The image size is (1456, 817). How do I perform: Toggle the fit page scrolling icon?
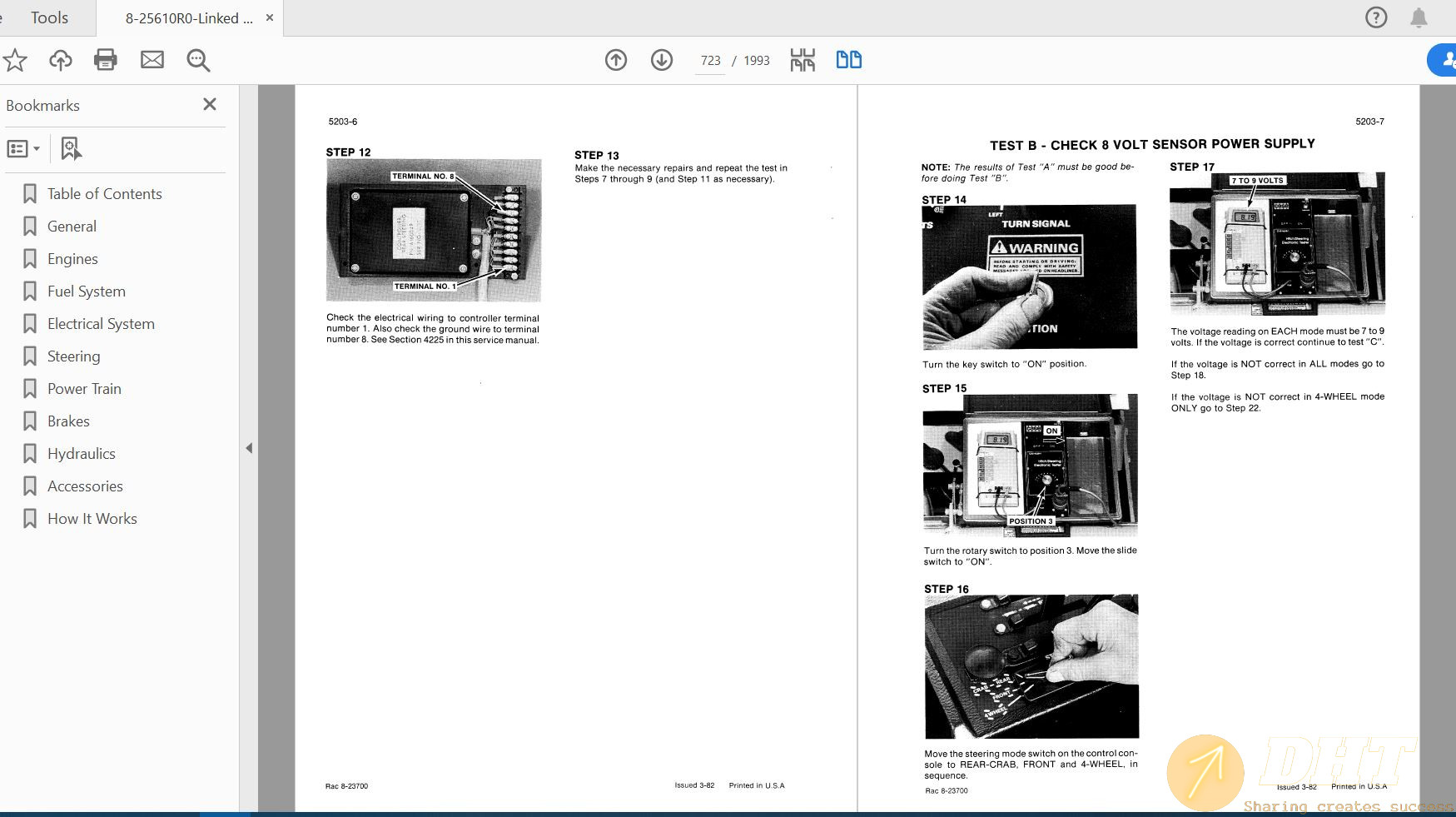point(803,60)
